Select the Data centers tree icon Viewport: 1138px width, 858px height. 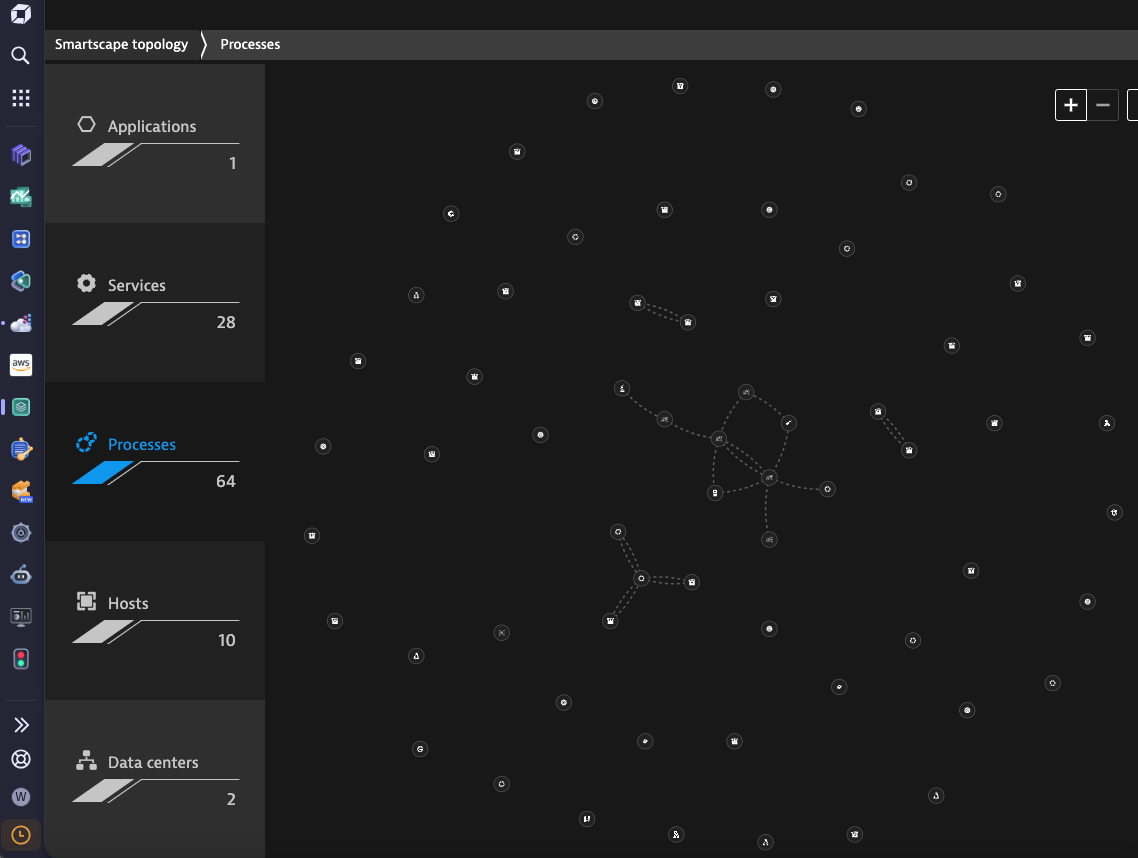tap(86, 759)
